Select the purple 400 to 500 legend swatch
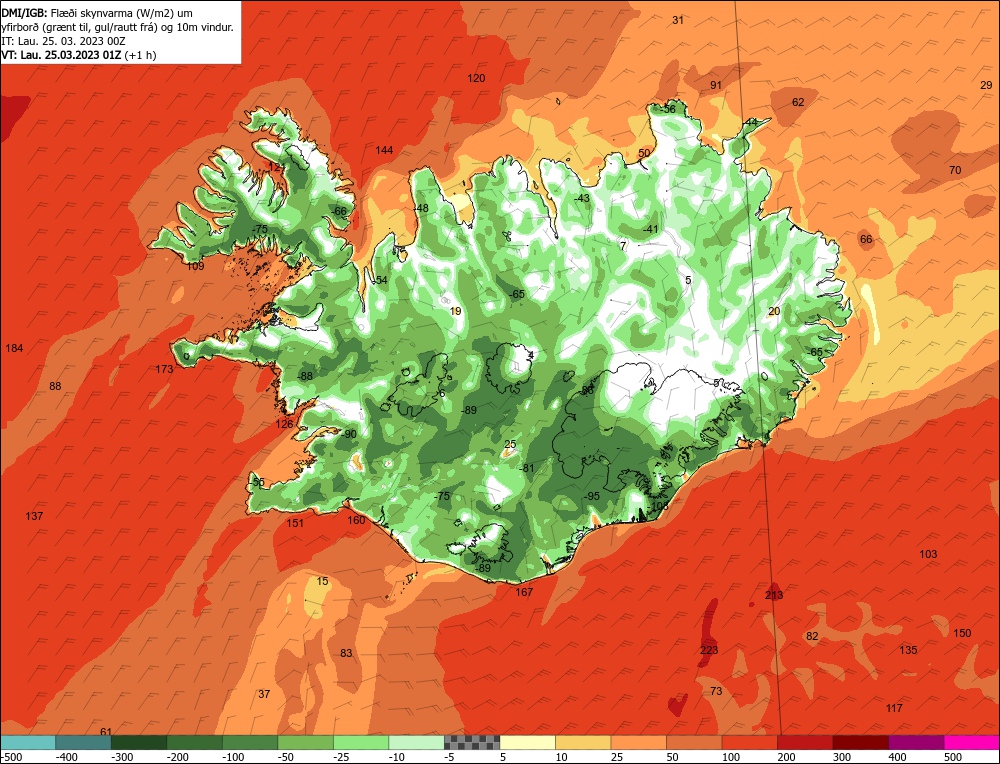 916,742
